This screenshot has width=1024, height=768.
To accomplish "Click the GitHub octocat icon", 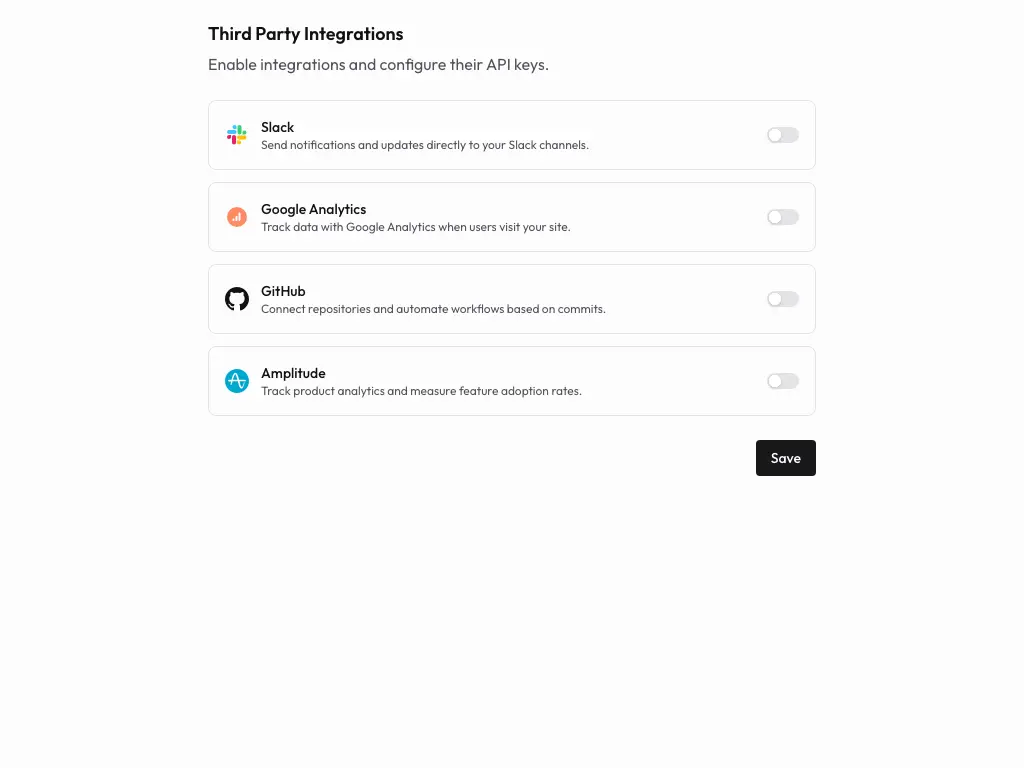I will [x=237, y=298].
